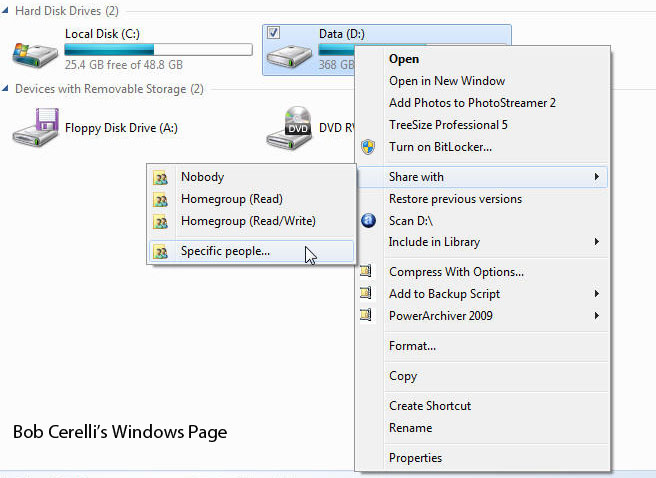Click the Hard Disk Drives (2) header
The image size is (656, 478).
(x=67, y=11)
